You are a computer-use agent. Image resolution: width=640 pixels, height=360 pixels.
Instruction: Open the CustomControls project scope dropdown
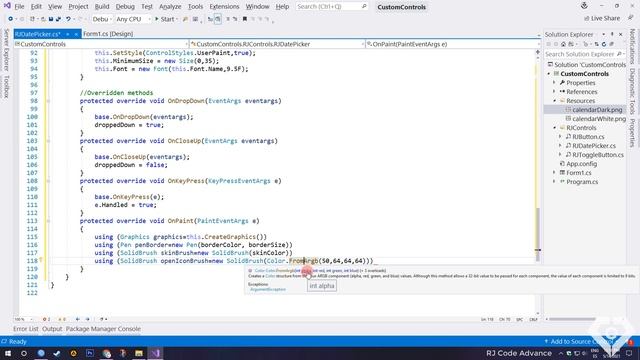[101, 44]
